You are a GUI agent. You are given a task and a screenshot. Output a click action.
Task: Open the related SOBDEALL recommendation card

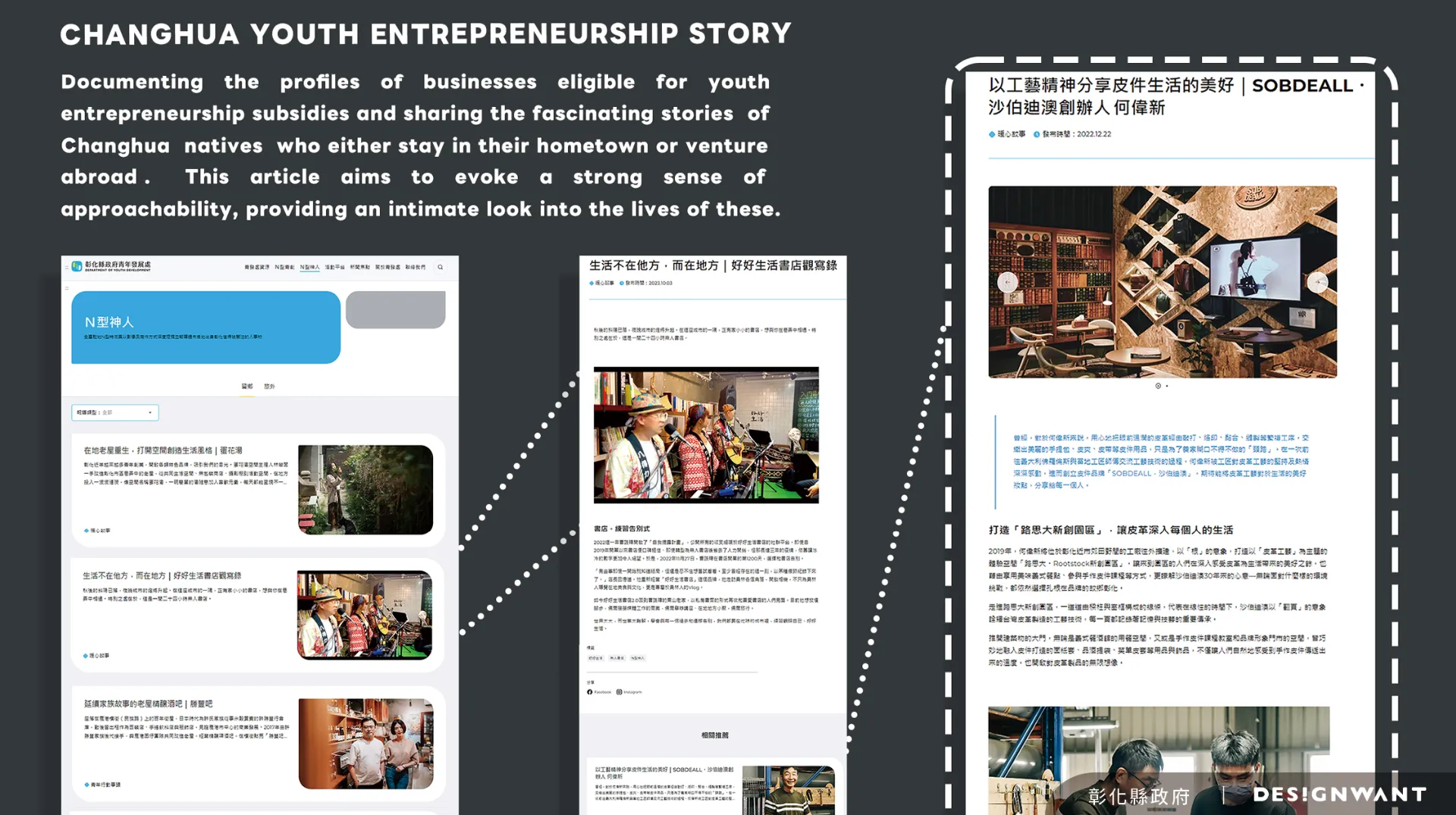pyautogui.click(x=713, y=786)
